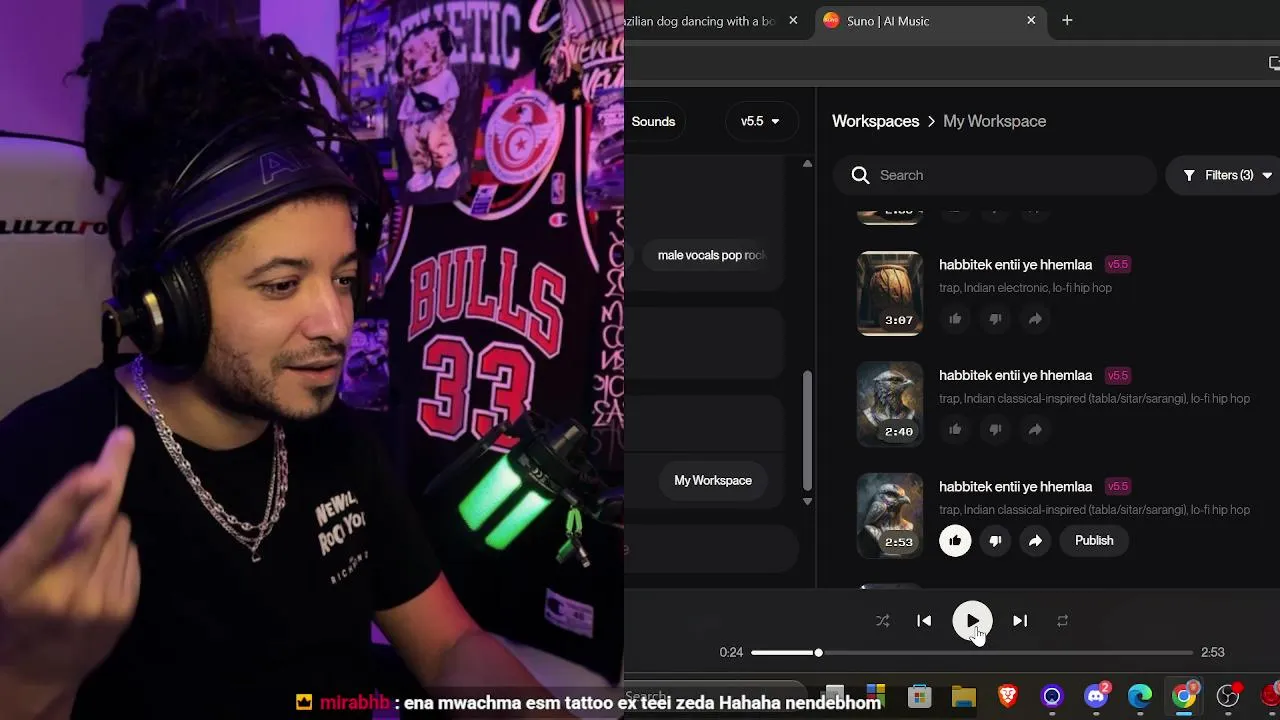Toggle like on the 2:53 song

click(x=955, y=541)
